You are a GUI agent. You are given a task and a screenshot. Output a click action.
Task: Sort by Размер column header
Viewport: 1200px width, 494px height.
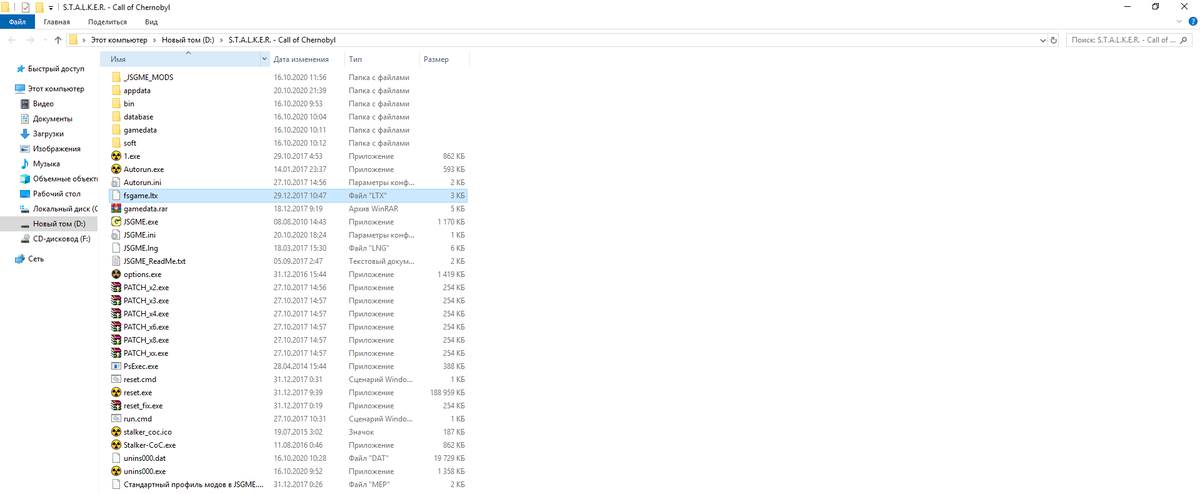point(436,59)
